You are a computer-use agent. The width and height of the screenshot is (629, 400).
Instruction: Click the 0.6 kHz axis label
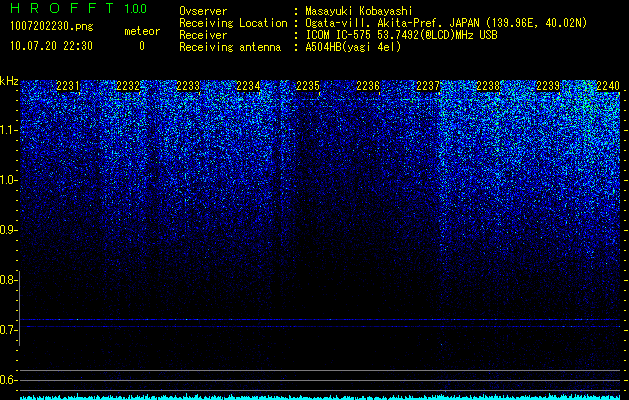pyautogui.click(x=8, y=380)
